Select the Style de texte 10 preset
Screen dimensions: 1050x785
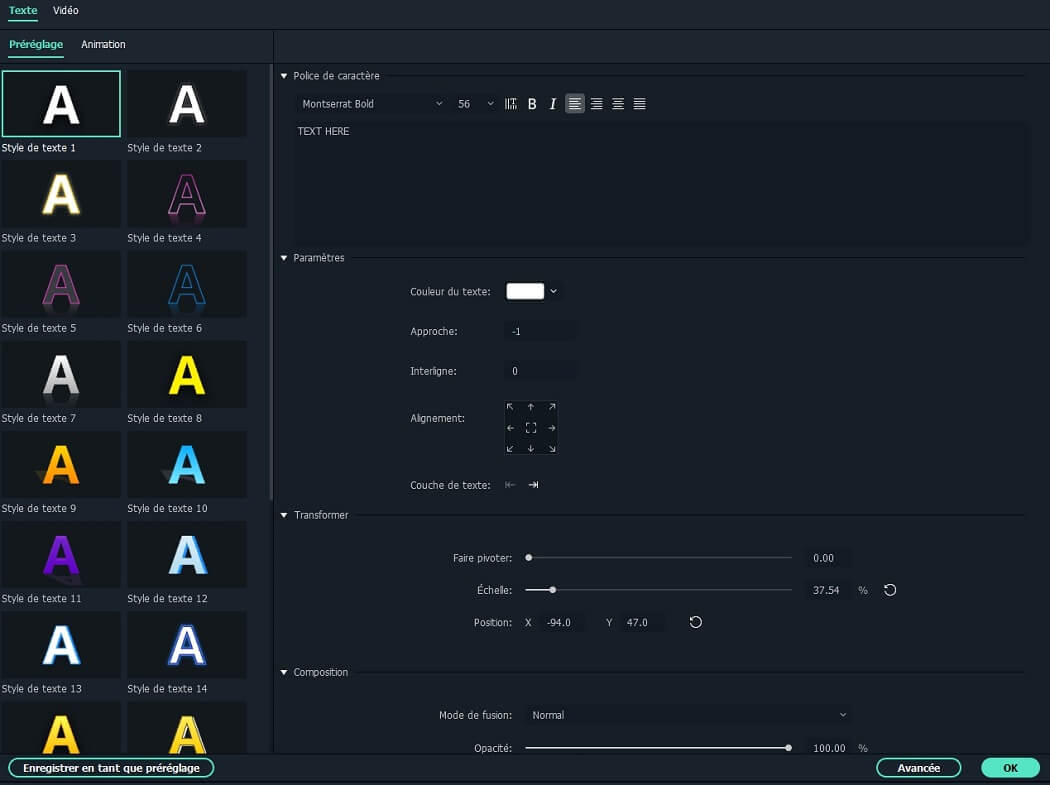pyautogui.click(x=187, y=465)
